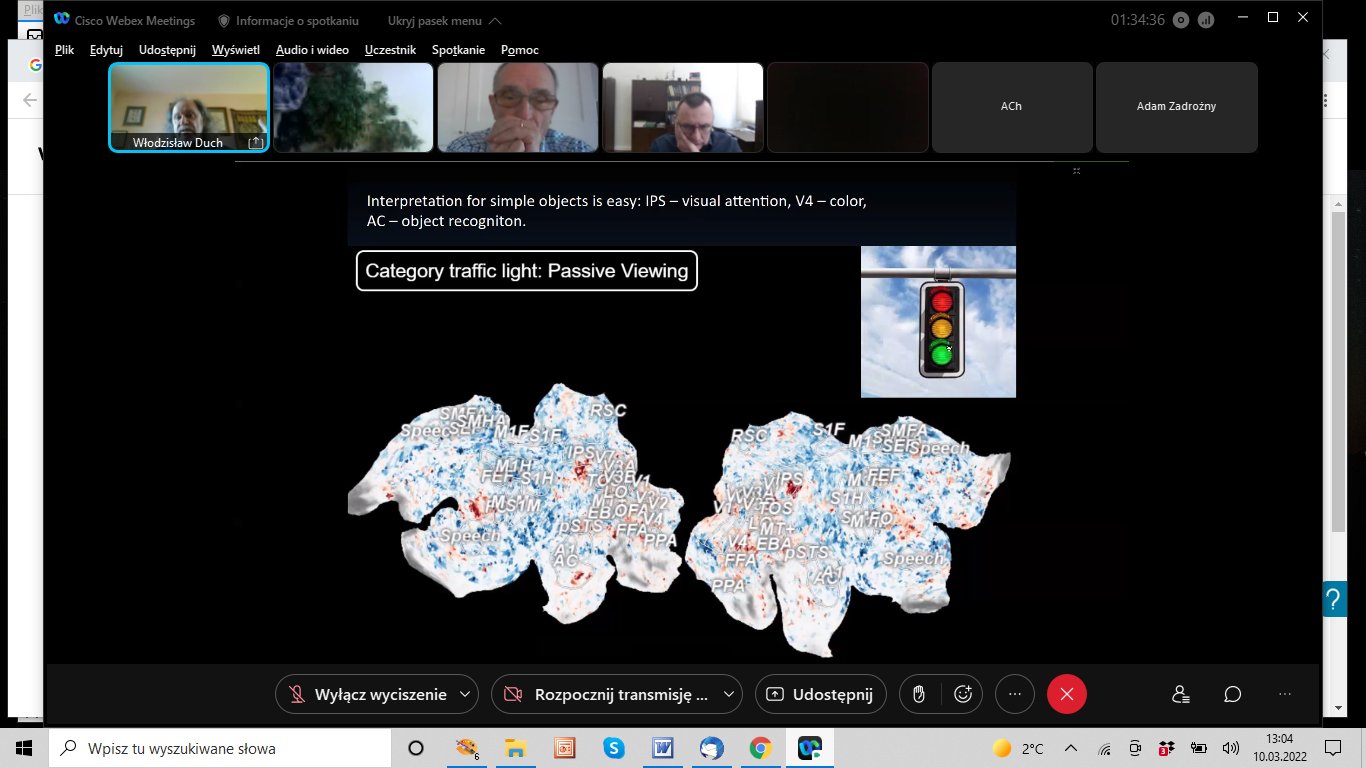Toggle the raise hand icon

pos(919,694)
